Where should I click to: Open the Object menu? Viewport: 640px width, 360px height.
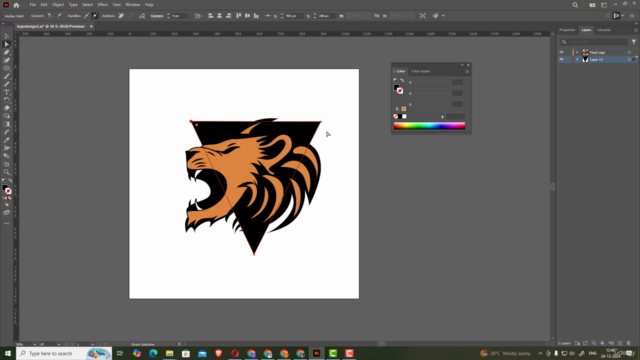(x=58, y=5)
